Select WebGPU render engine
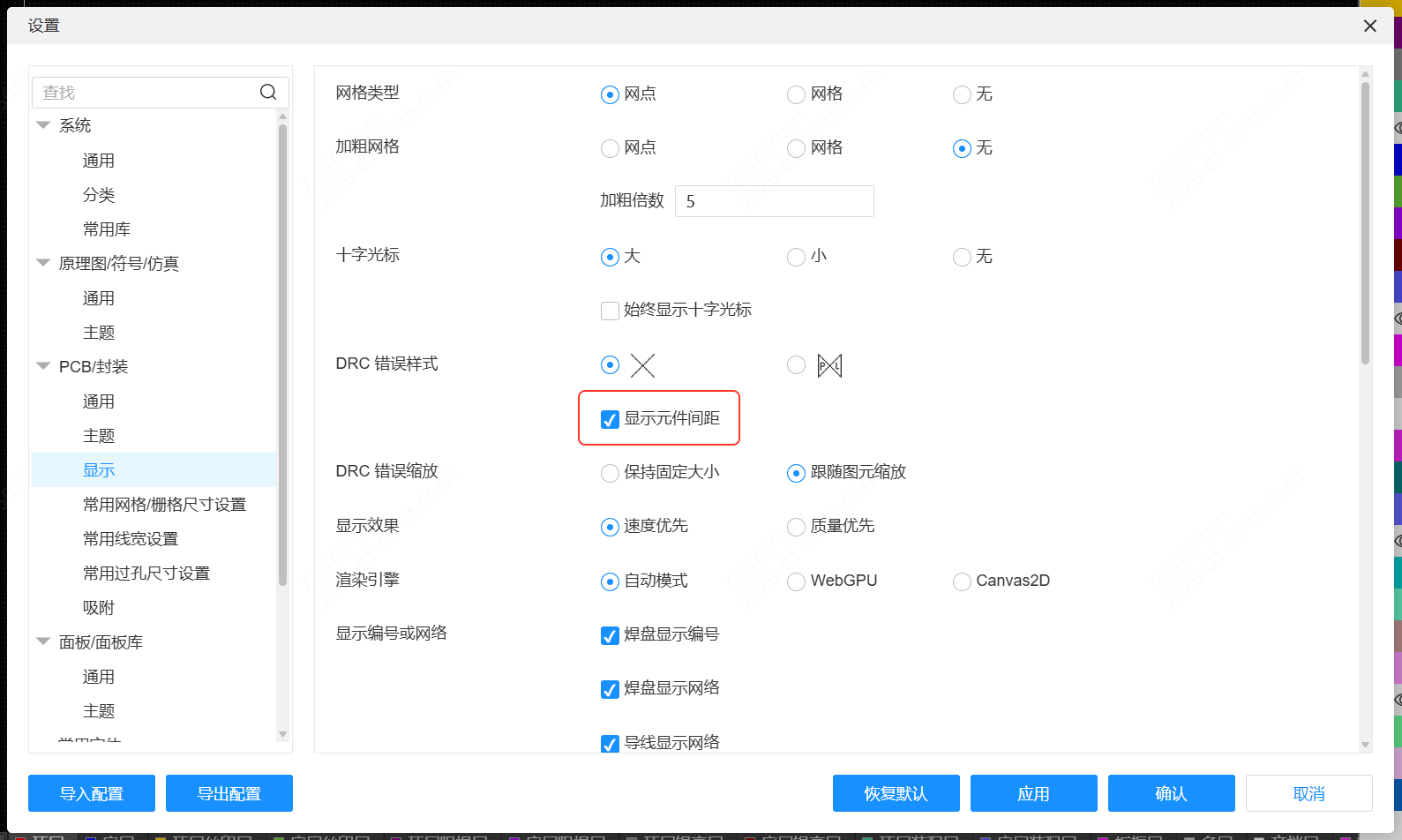 pos(796,581)
